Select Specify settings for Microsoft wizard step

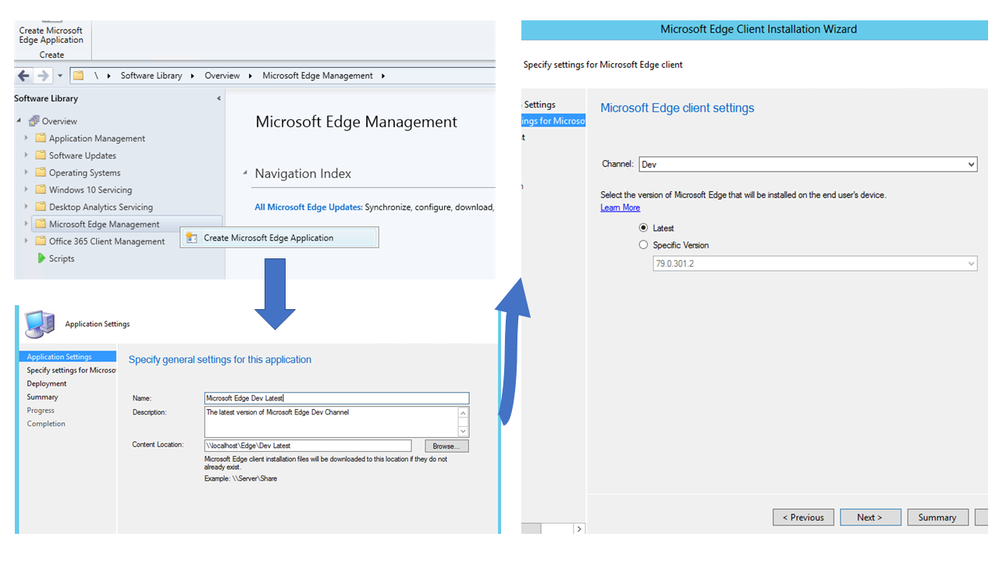71,370
